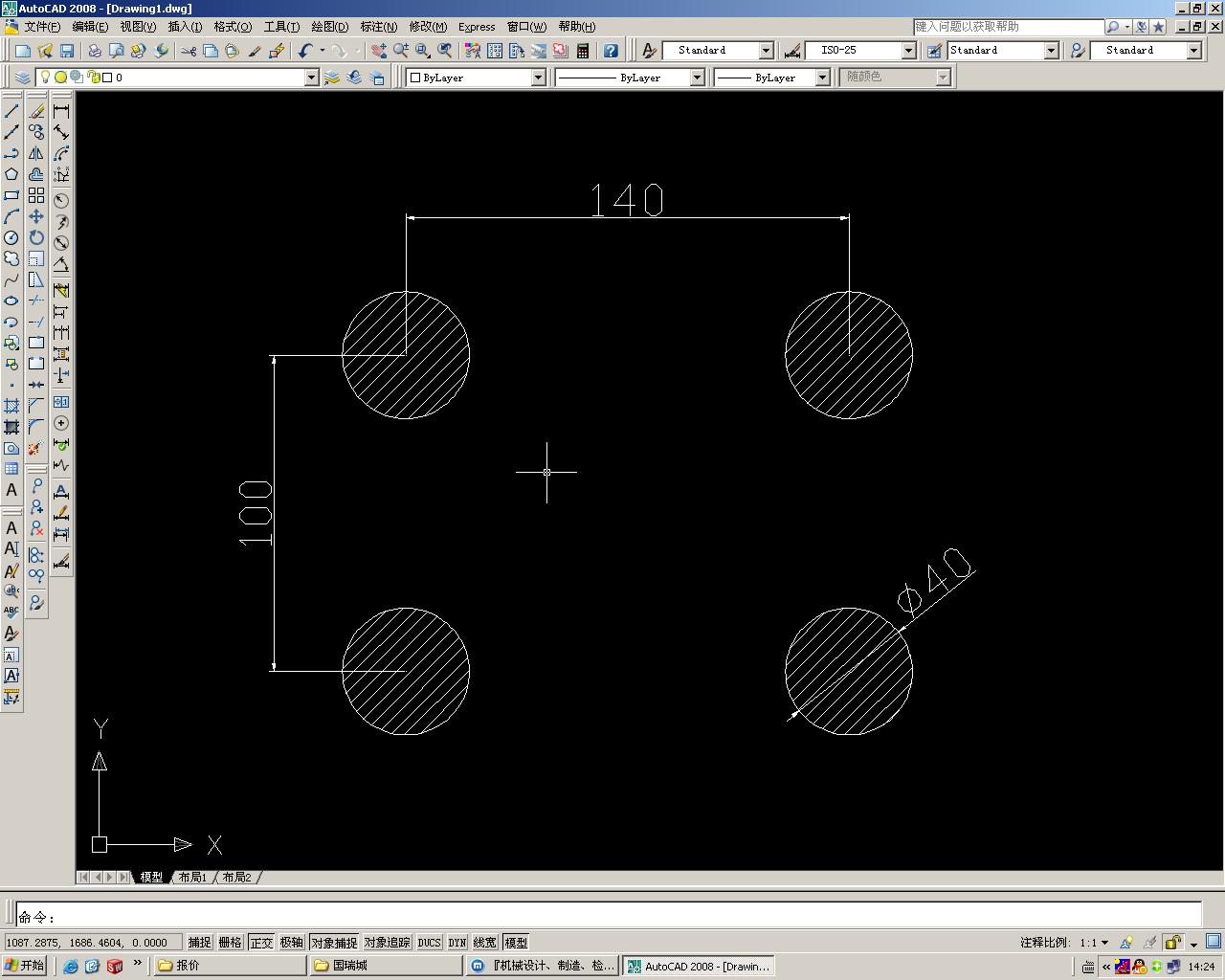
Task: Select the Radius dimension tool
Action: (61, 200)
